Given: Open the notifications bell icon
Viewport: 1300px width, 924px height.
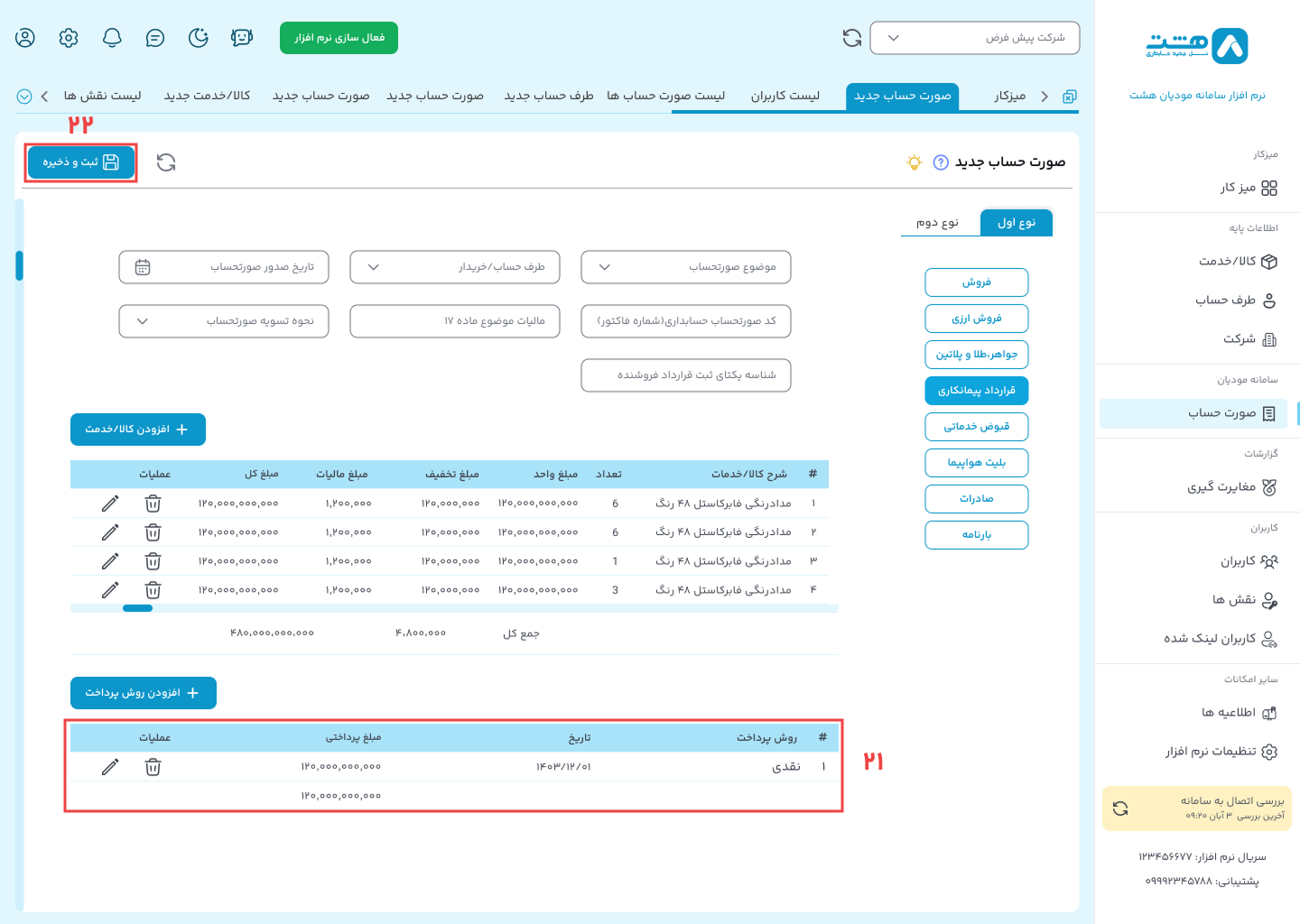Looking at the screenshot, I should pyautogui.click(x=112, y=38).
